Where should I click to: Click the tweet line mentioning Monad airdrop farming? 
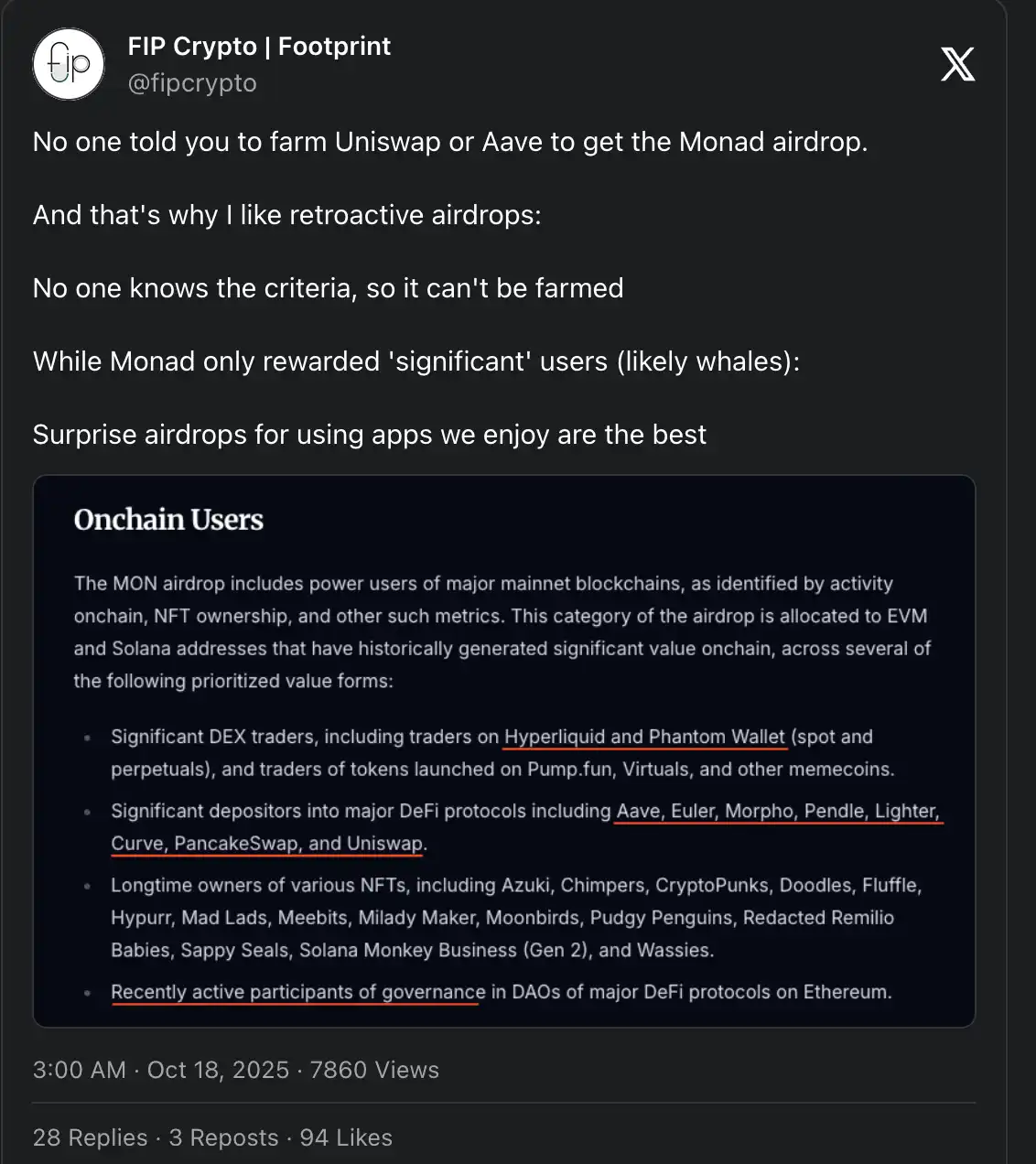pyautogui.click(x=449, y=142)
